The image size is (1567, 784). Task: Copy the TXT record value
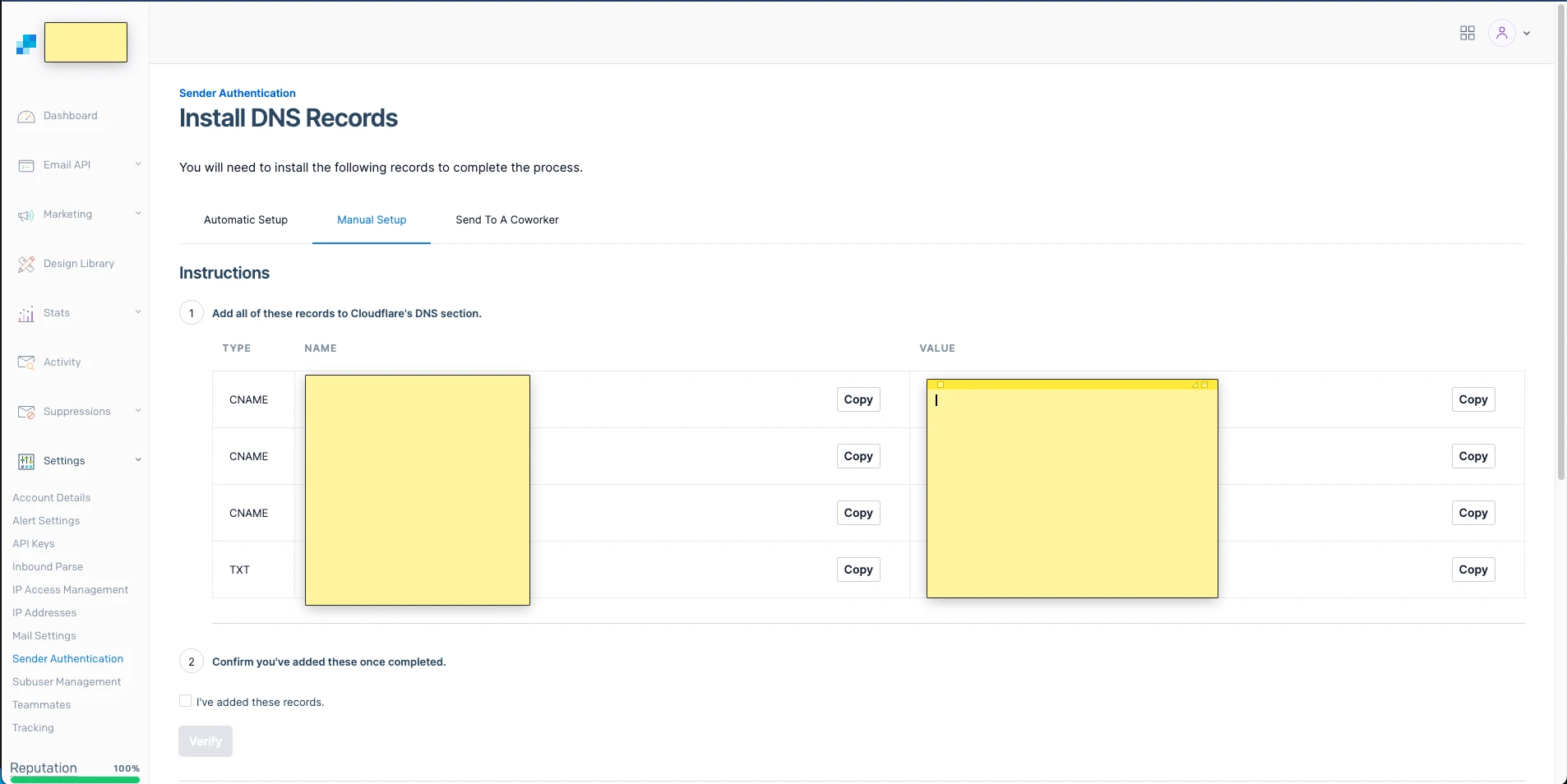click(1472, 570)
